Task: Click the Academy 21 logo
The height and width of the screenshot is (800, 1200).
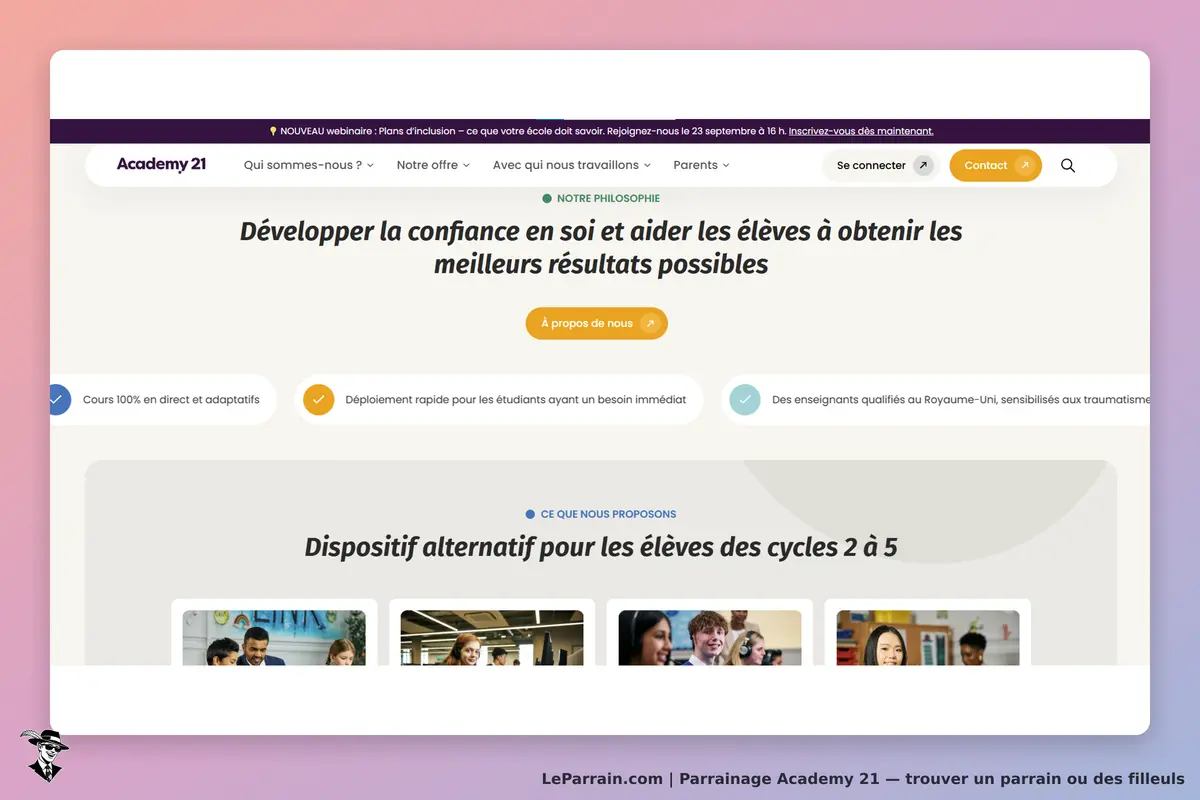Action: 161,165
